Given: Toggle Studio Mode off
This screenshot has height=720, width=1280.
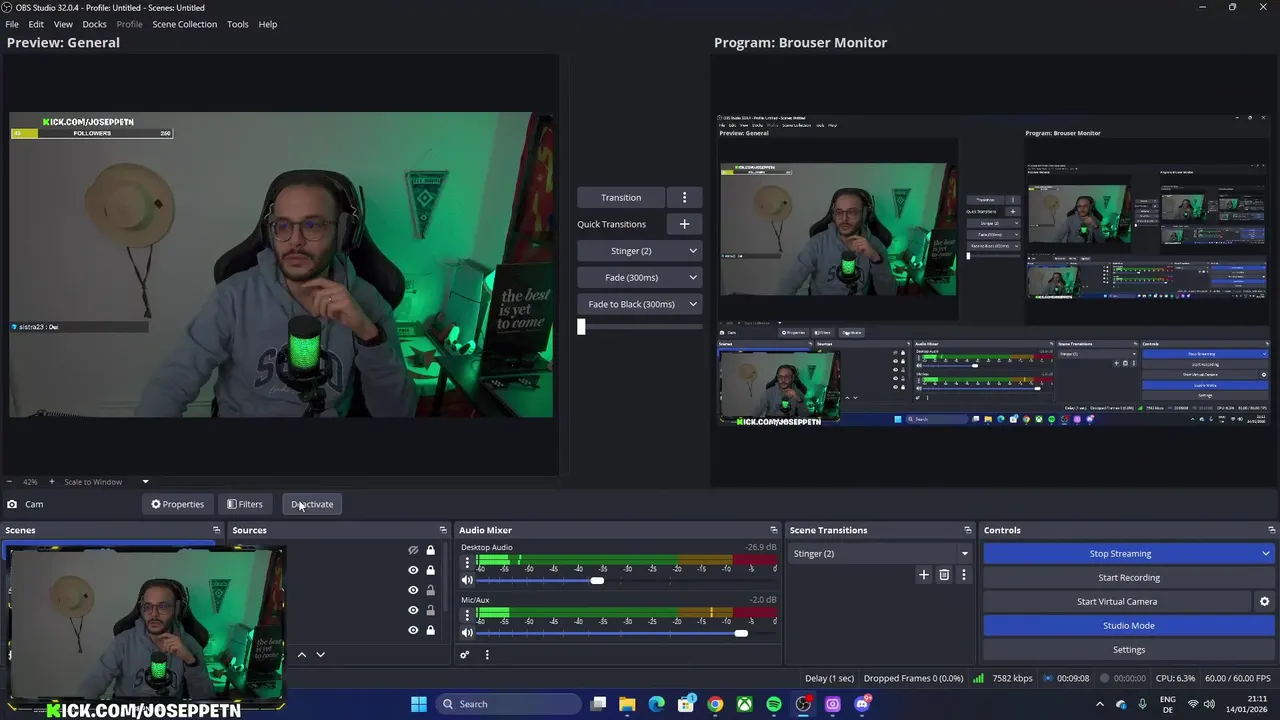Looking at the screenshot, I should [1128, 625].
